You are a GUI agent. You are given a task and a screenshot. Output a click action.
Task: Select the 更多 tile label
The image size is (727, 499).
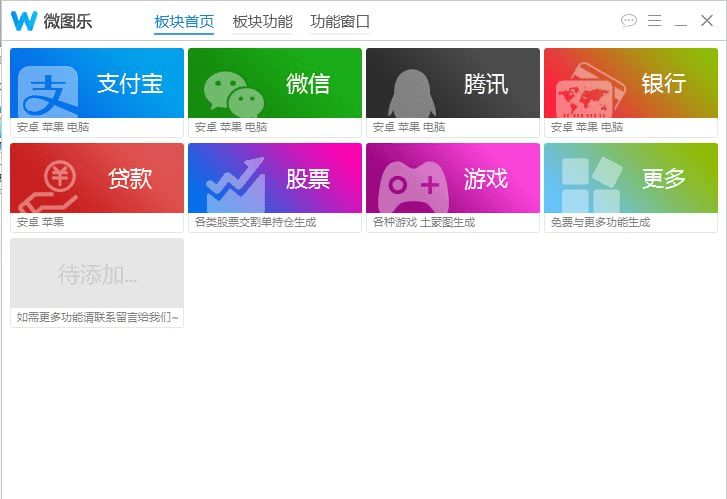pos(664,179)
